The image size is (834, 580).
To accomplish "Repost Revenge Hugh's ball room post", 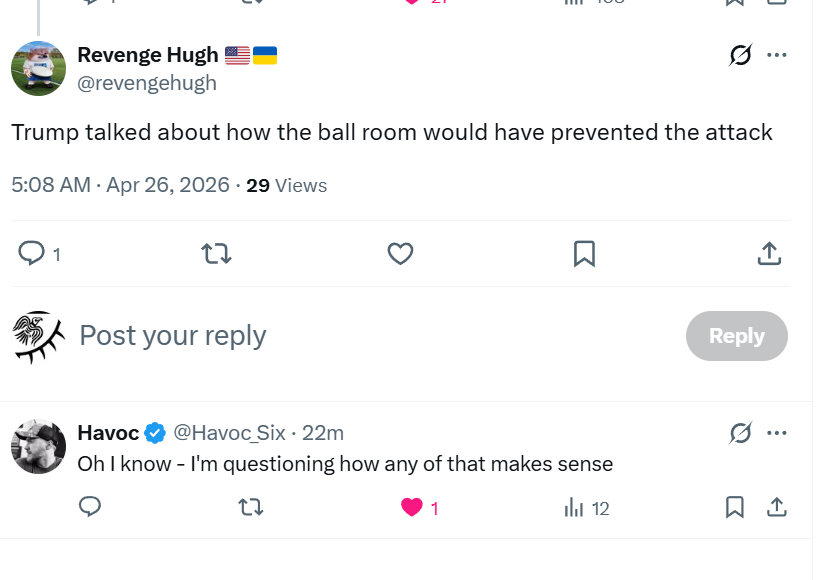I will point(216,253).
